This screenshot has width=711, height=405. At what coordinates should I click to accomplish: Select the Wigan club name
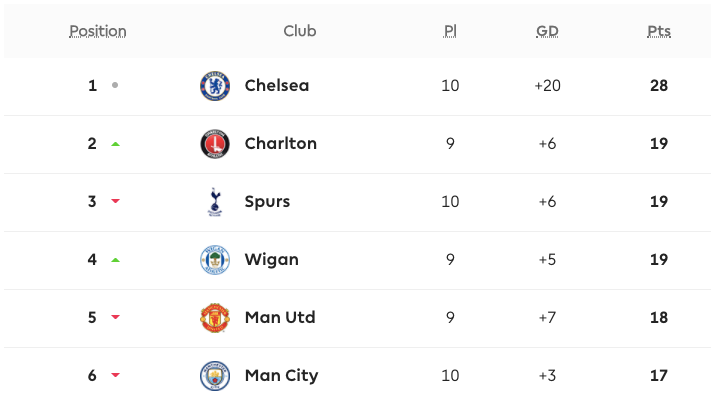[271, 260]
